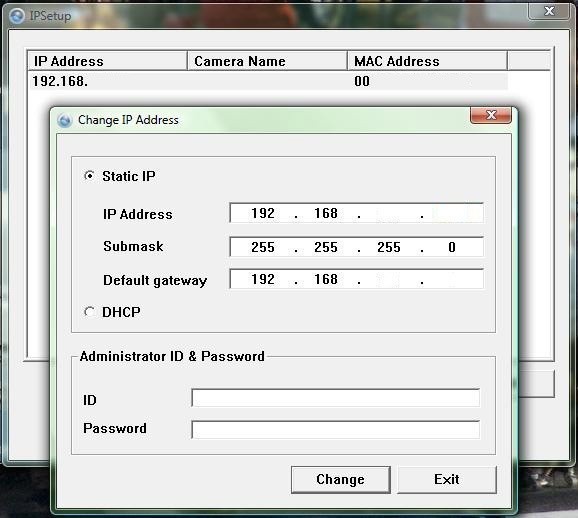Select the Static IP radio button

point(89,176)
